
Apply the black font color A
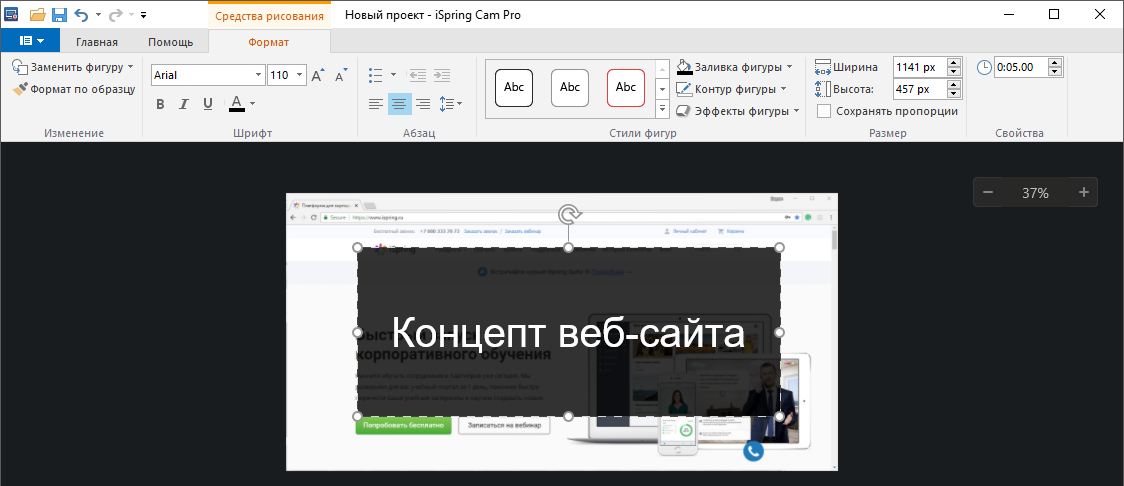click(237, 104)
